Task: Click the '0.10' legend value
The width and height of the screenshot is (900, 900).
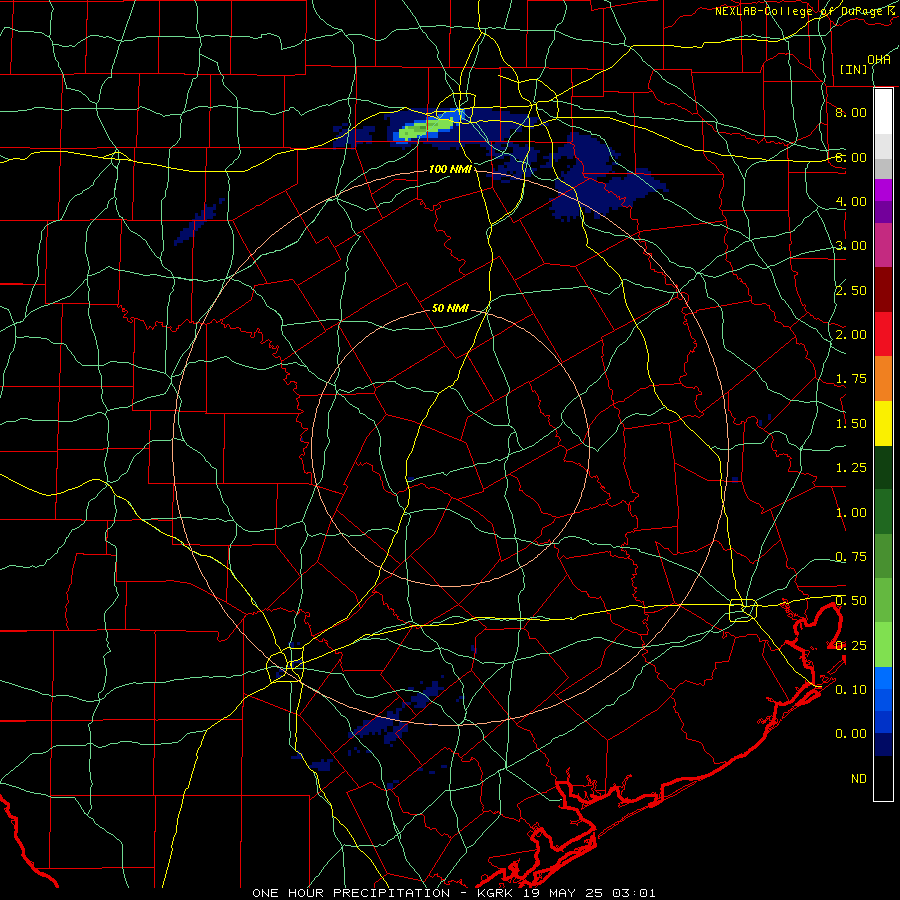Action: 851,690
